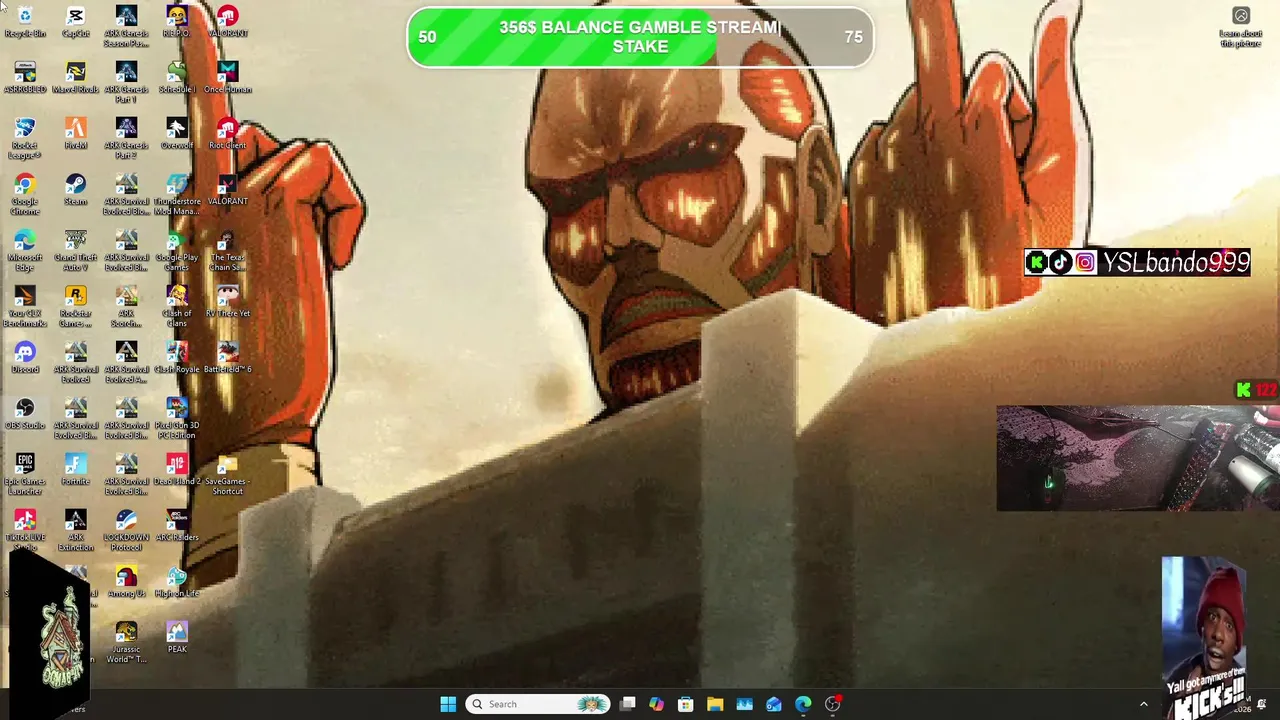The width and height of the screenshot is (1280, 720).
Task: Open OBS Studio on taskbar
Action: click(832, 704)
